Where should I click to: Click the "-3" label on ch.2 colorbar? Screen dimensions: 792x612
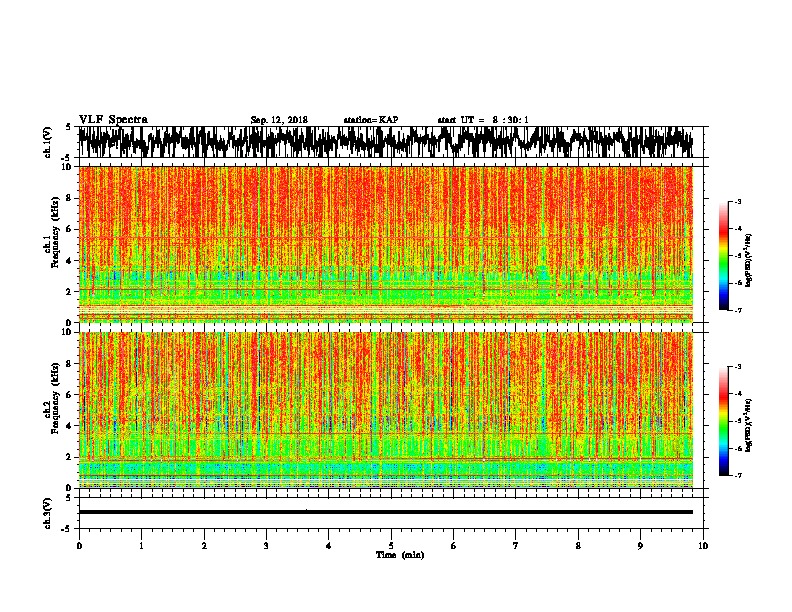[738, 367]
